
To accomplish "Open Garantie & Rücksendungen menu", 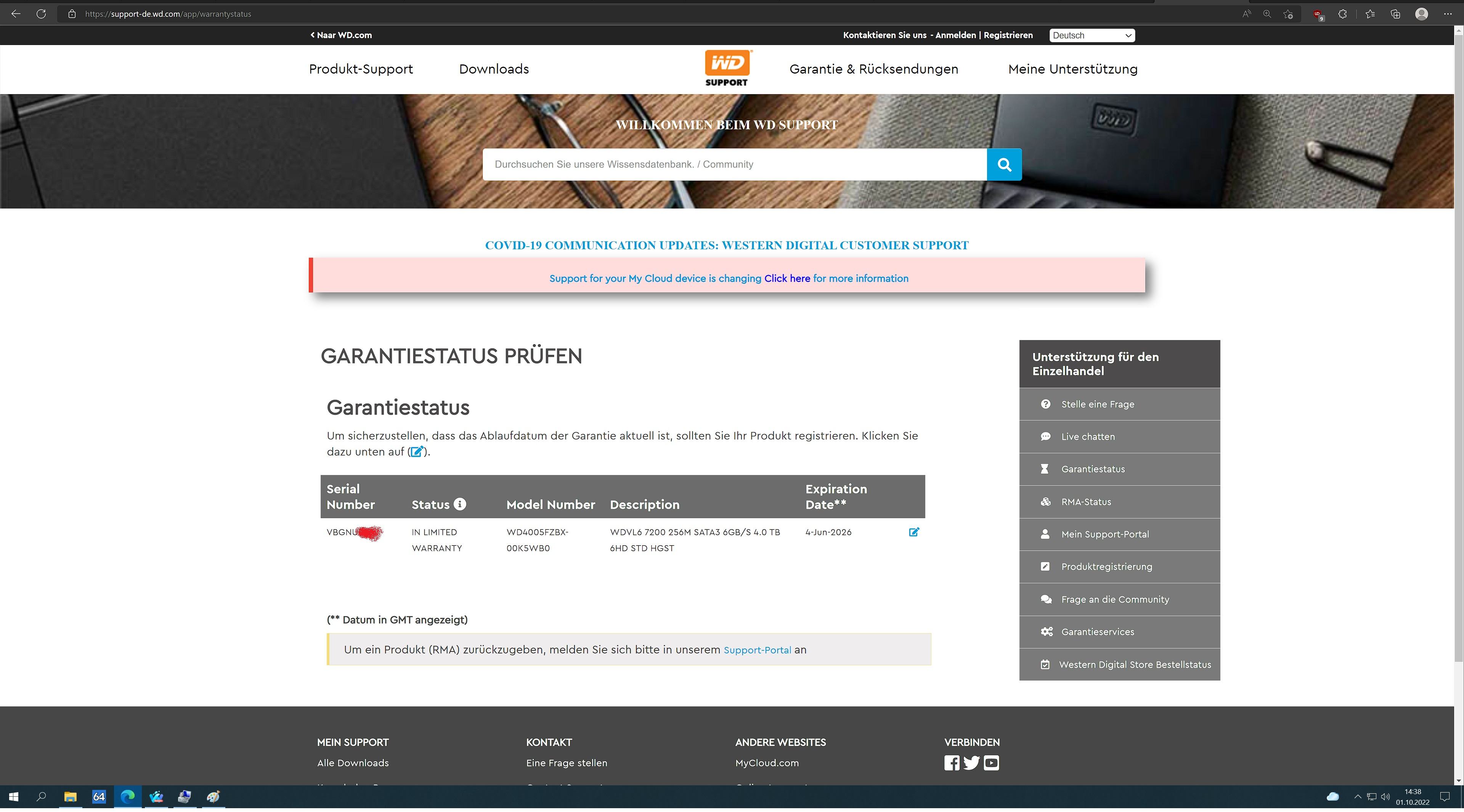I will tap(873, 69).
